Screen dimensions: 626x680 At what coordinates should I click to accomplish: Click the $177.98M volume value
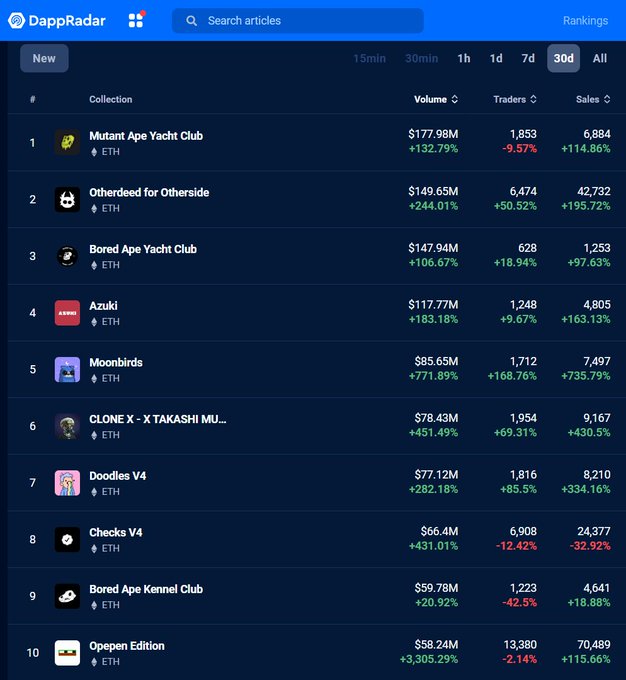pos(433,134)
